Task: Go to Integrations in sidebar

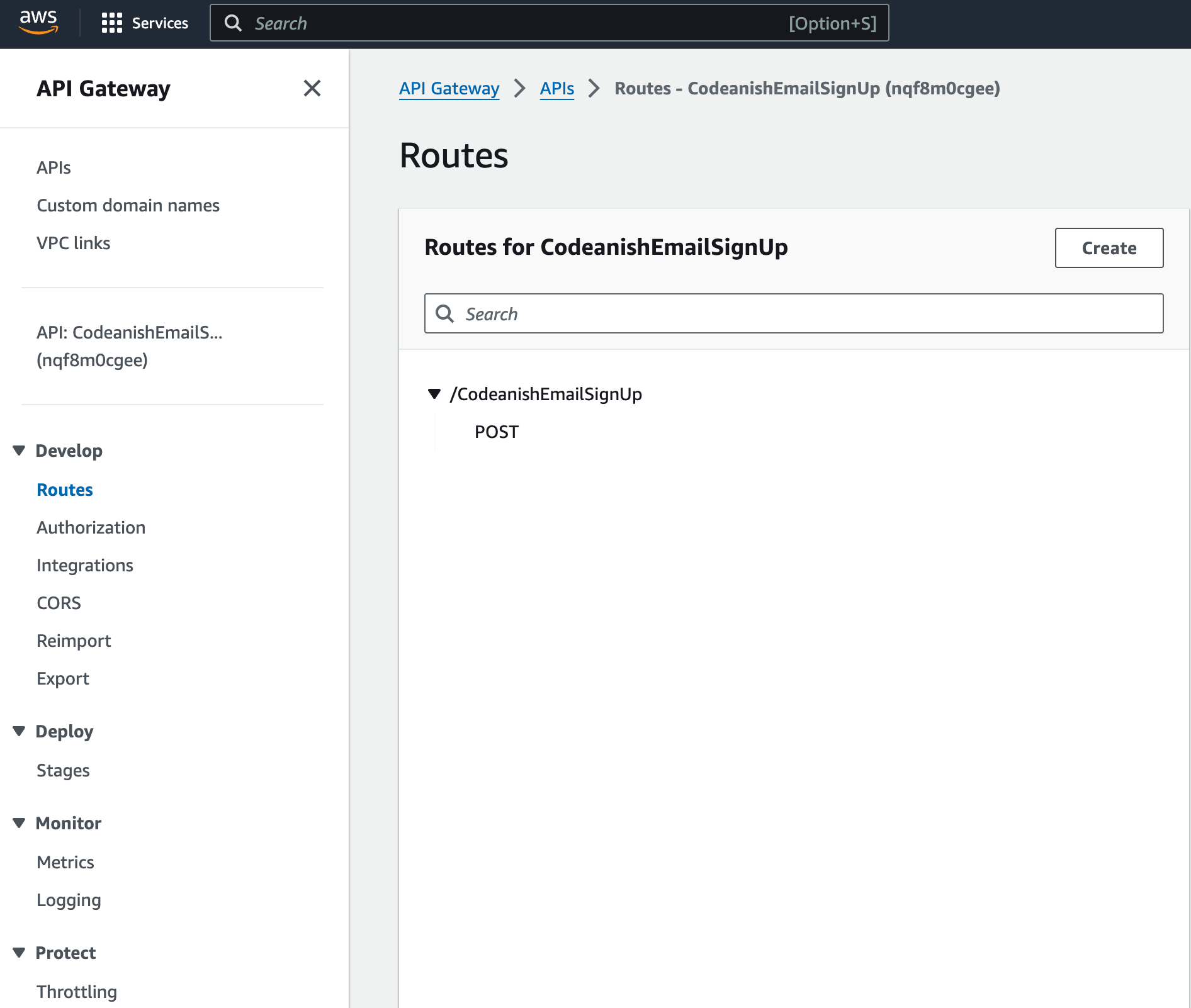Action: click(85, 565)
